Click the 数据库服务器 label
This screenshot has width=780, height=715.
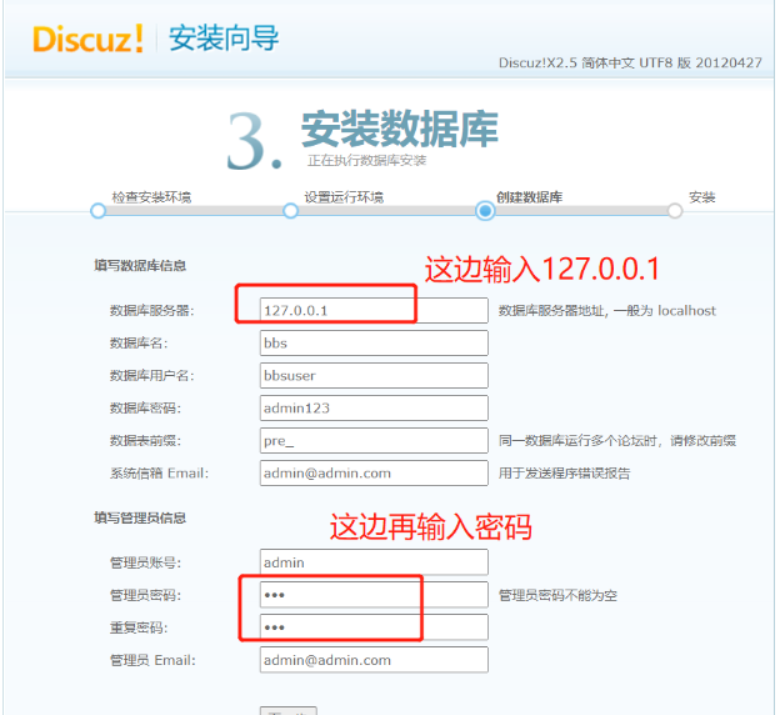(152, 311)
